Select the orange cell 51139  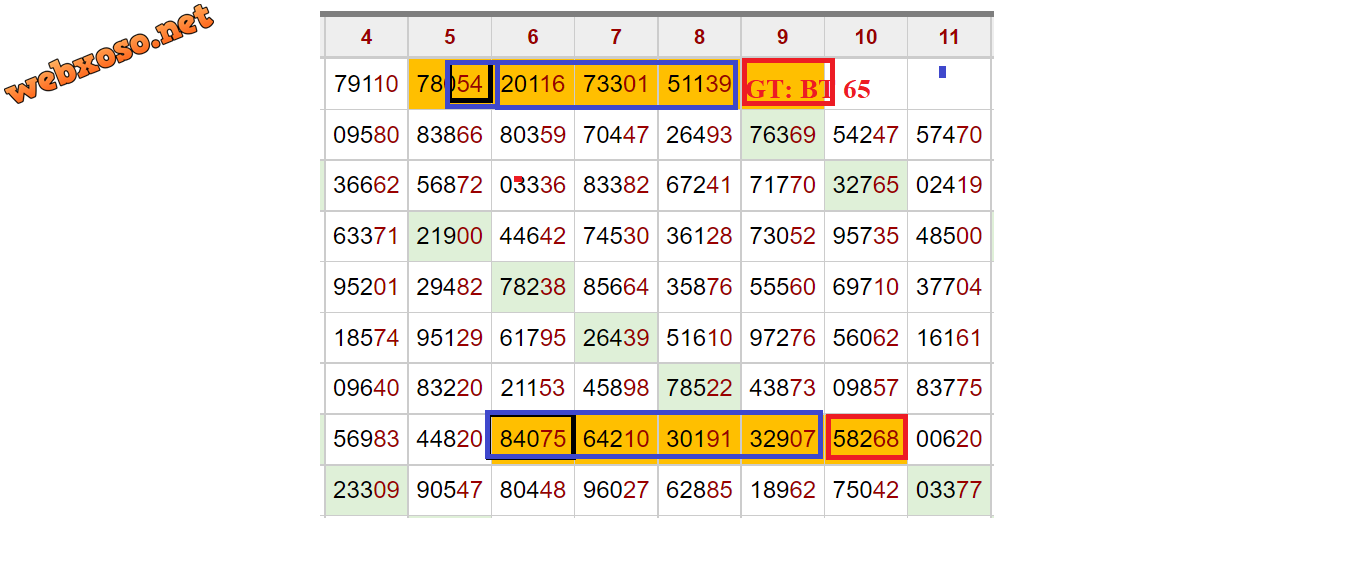(699, 85)
